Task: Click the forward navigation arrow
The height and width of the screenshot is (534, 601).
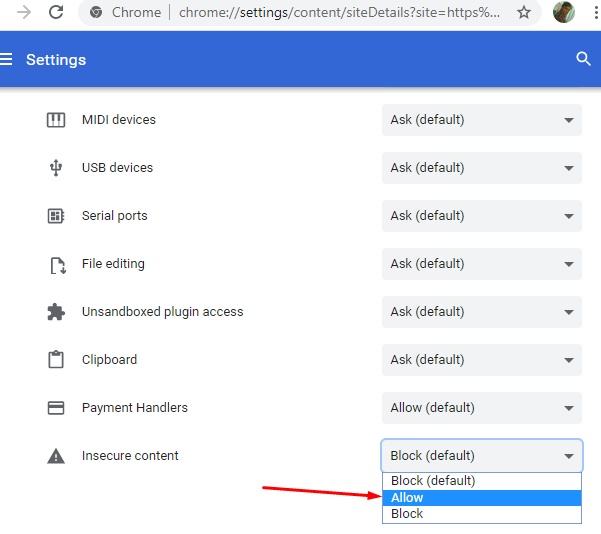Action: click(x=24, y=12)
